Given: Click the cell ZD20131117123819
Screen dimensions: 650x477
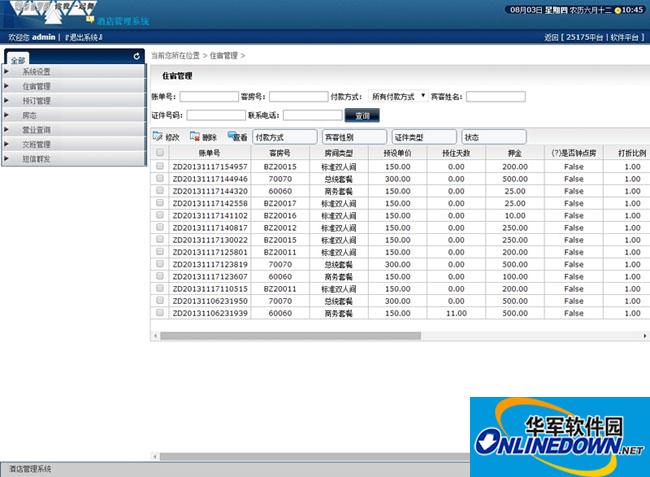Looking at the screenshot, I should click(x=210, y=264).
